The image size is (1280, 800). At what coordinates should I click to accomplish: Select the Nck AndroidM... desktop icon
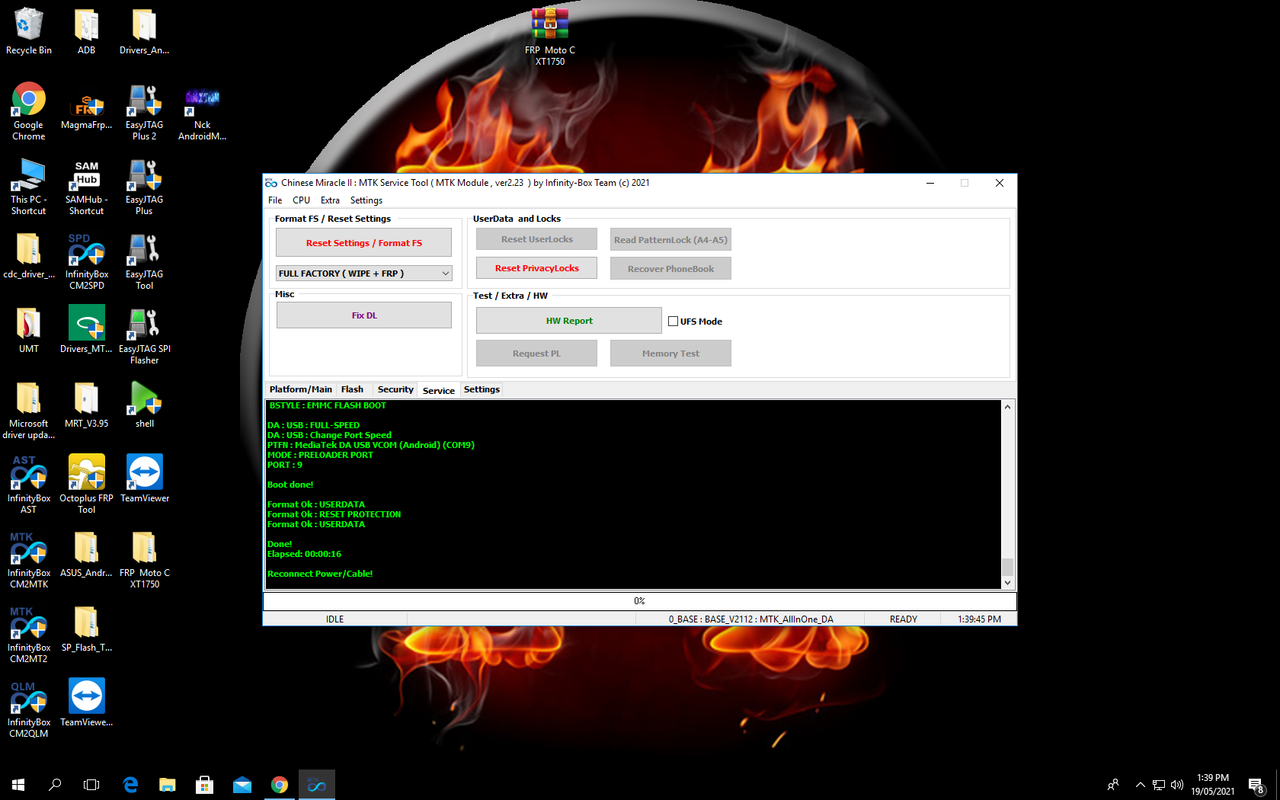202,112
